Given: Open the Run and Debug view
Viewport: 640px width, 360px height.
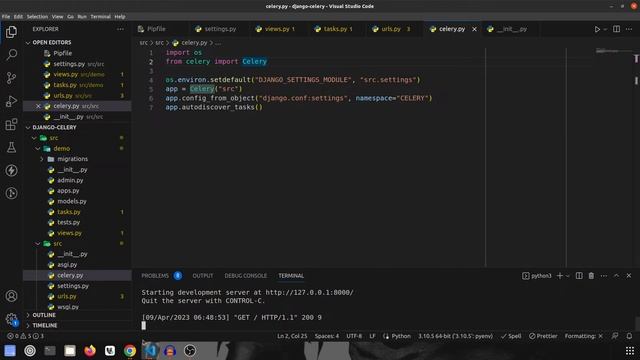Looking at the screenshot, I should (x=11, y=101).
